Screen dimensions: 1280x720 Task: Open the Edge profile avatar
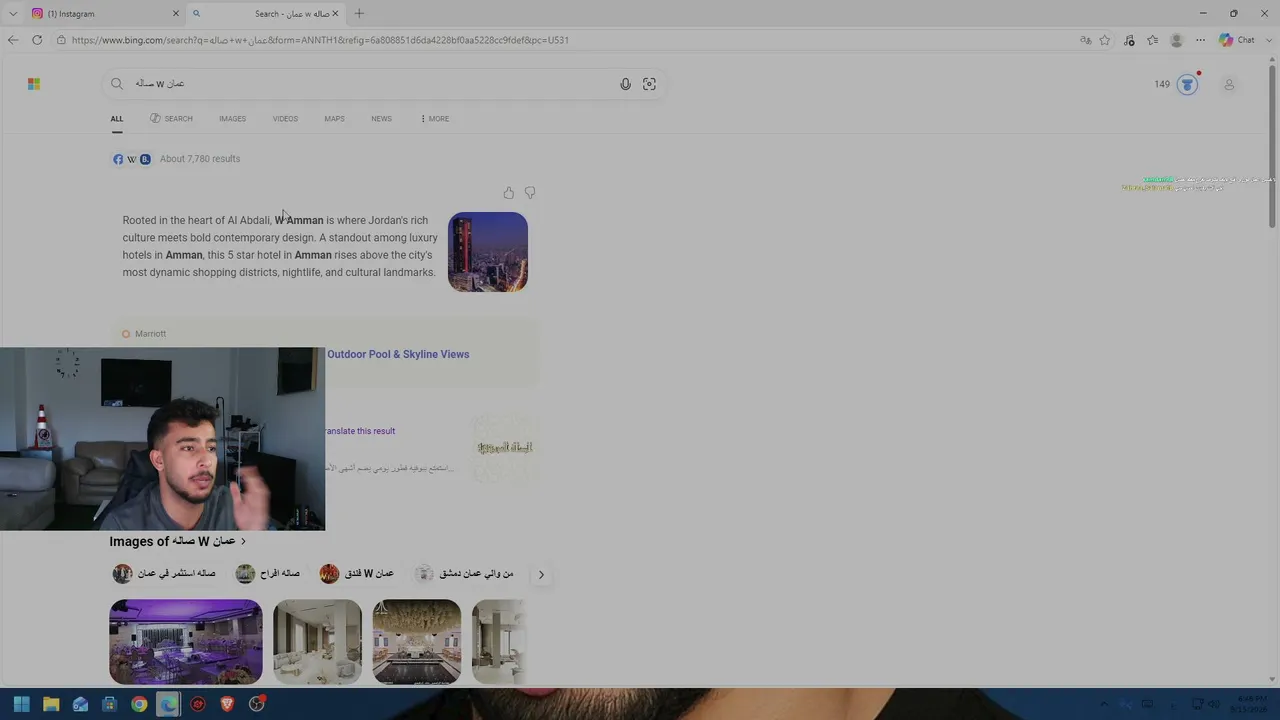pos(1177,40)
